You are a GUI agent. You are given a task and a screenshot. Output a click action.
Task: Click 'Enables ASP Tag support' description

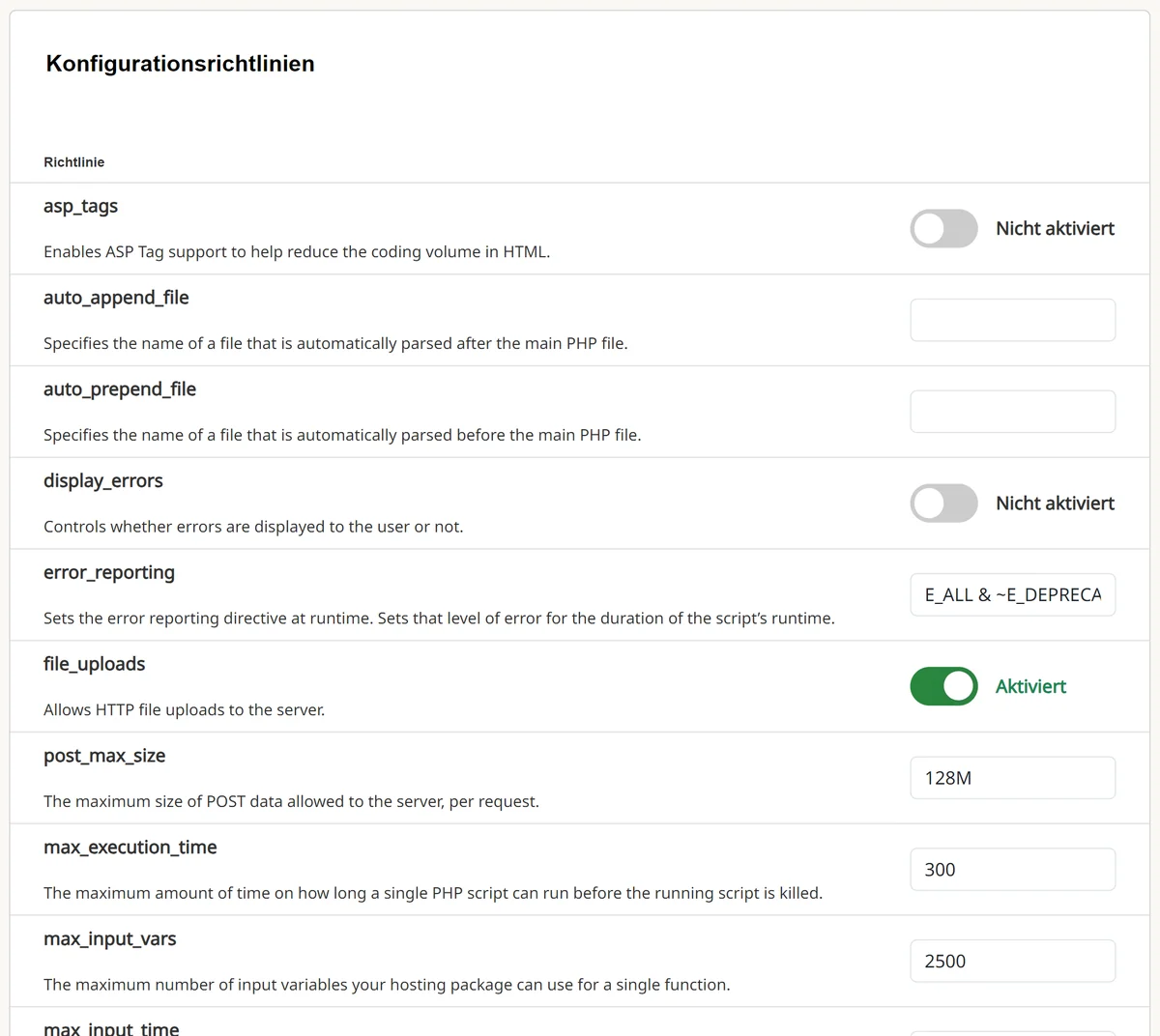point(297,252)
